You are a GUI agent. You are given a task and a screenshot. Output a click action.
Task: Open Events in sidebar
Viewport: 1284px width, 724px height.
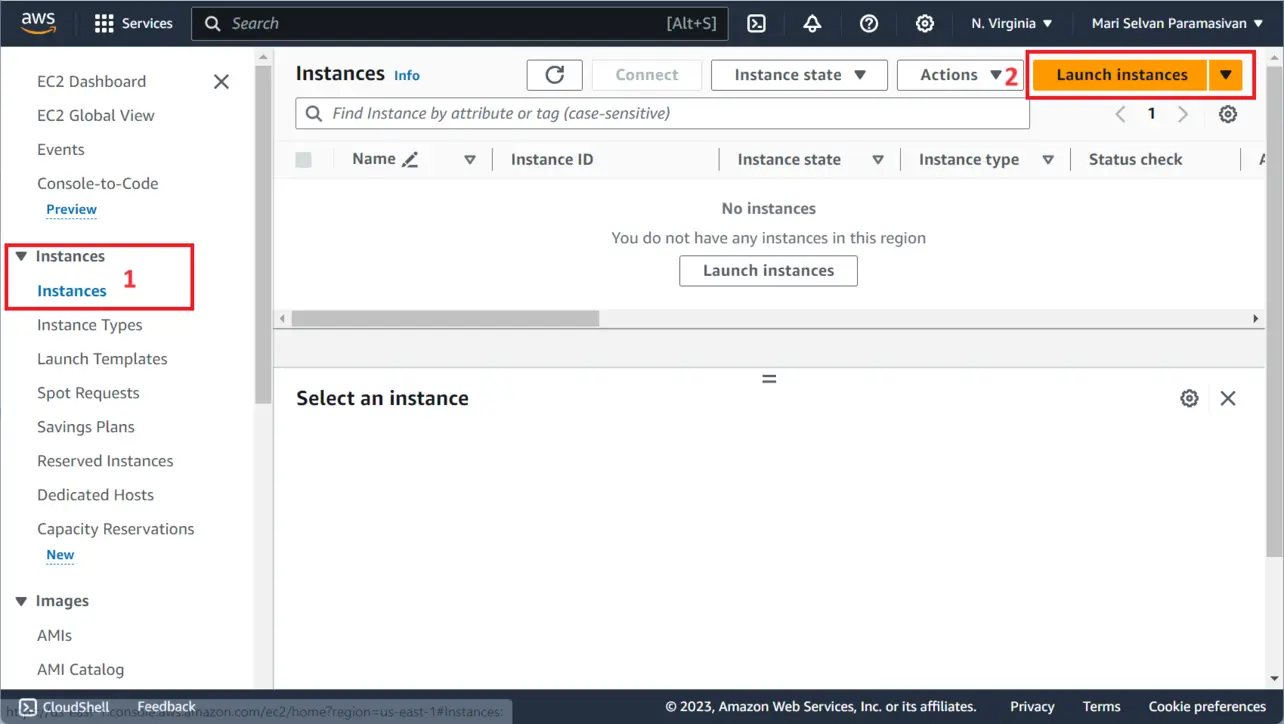pyautogui.click(x=61, y=150)
